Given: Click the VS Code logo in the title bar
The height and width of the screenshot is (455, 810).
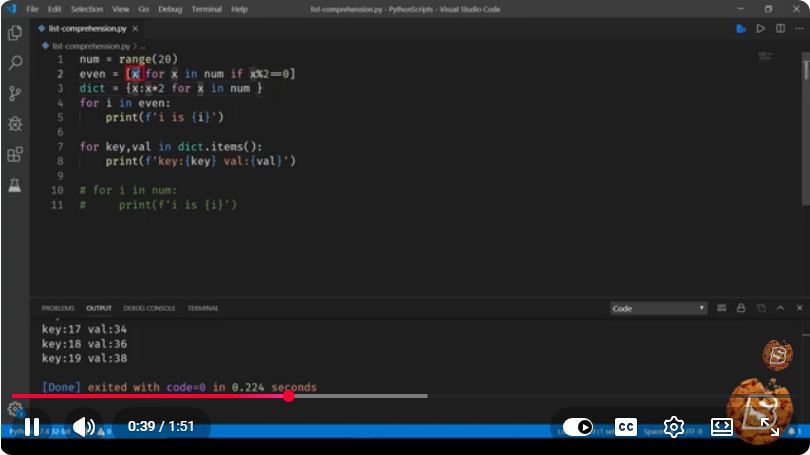Looking at the screenshot, I should pyautogui.click(x=11, y=9).
